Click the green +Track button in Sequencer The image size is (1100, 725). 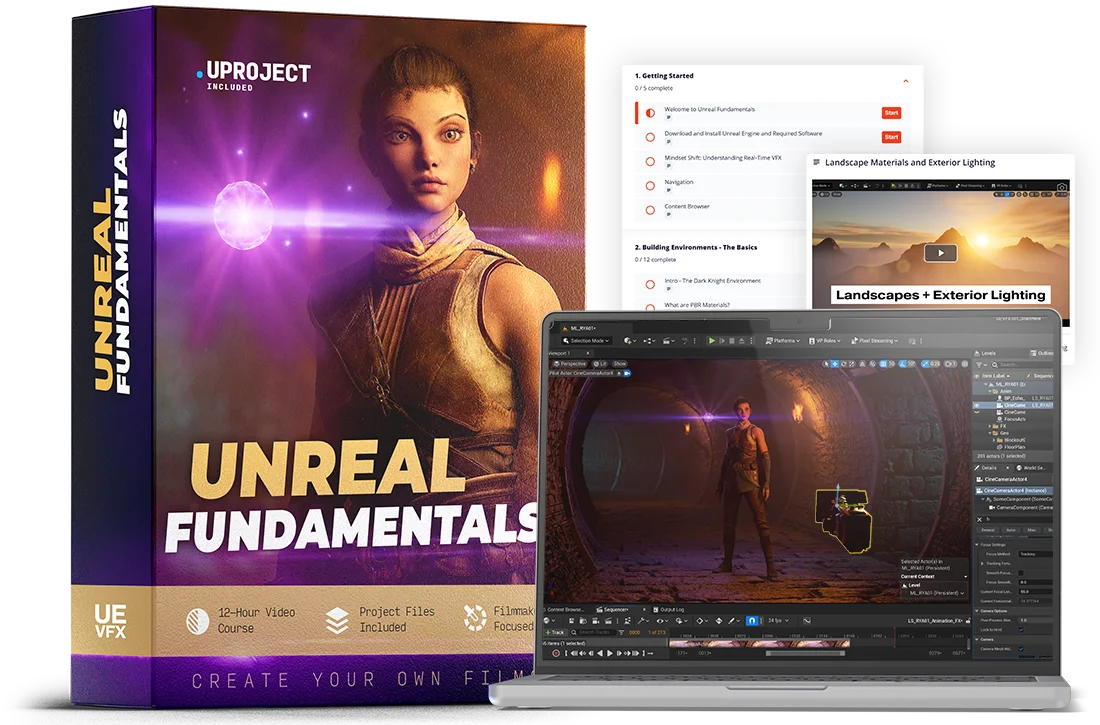[556, 632]
